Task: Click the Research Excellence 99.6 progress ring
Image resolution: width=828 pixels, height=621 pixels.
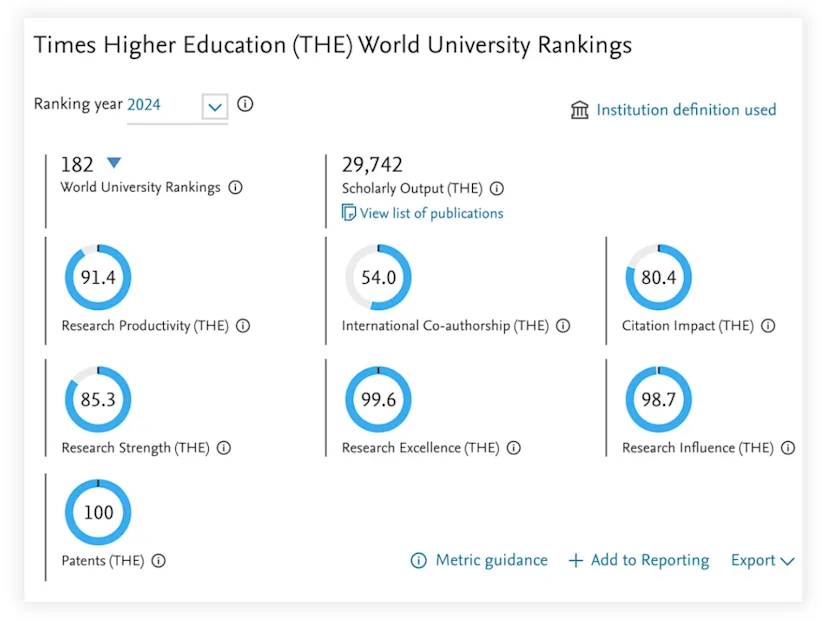Action: pos(378,399)
